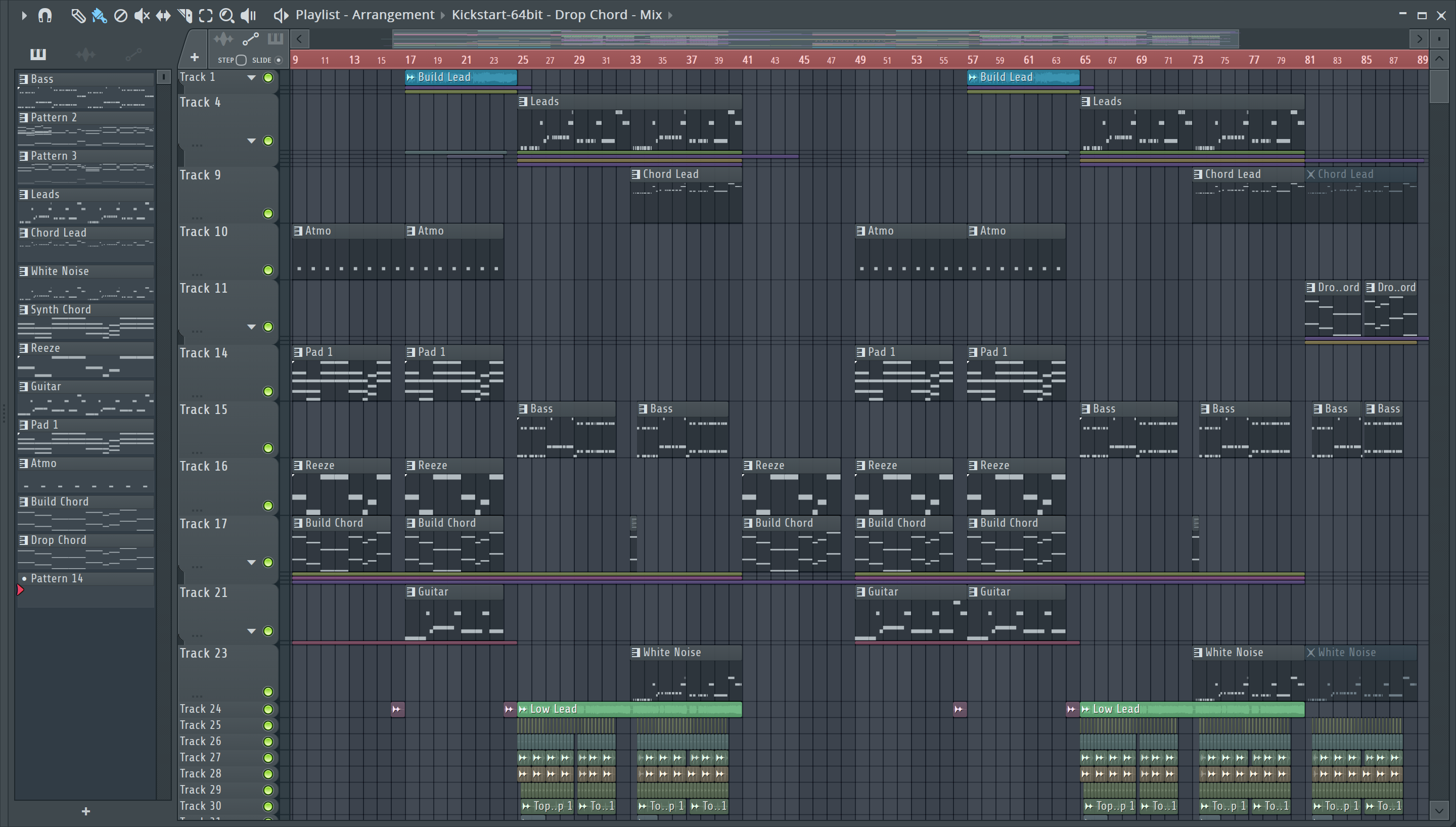Viewport: 1456px width, 827px height.
Task: Click the left arrow of the overview bar
Action: [299, 38]
